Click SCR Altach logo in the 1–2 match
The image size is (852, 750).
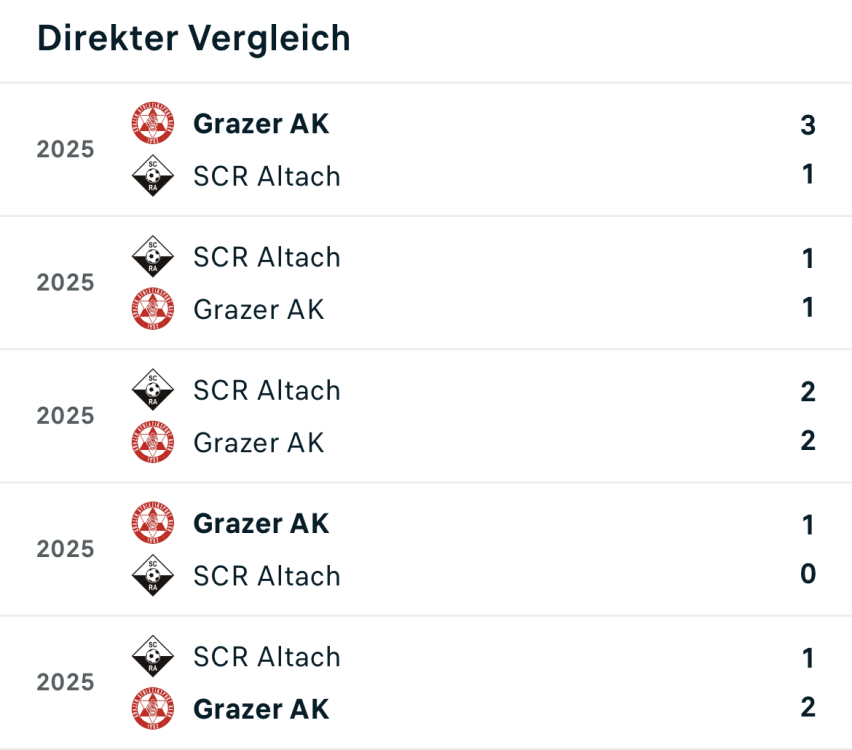(x=153, y=657)
